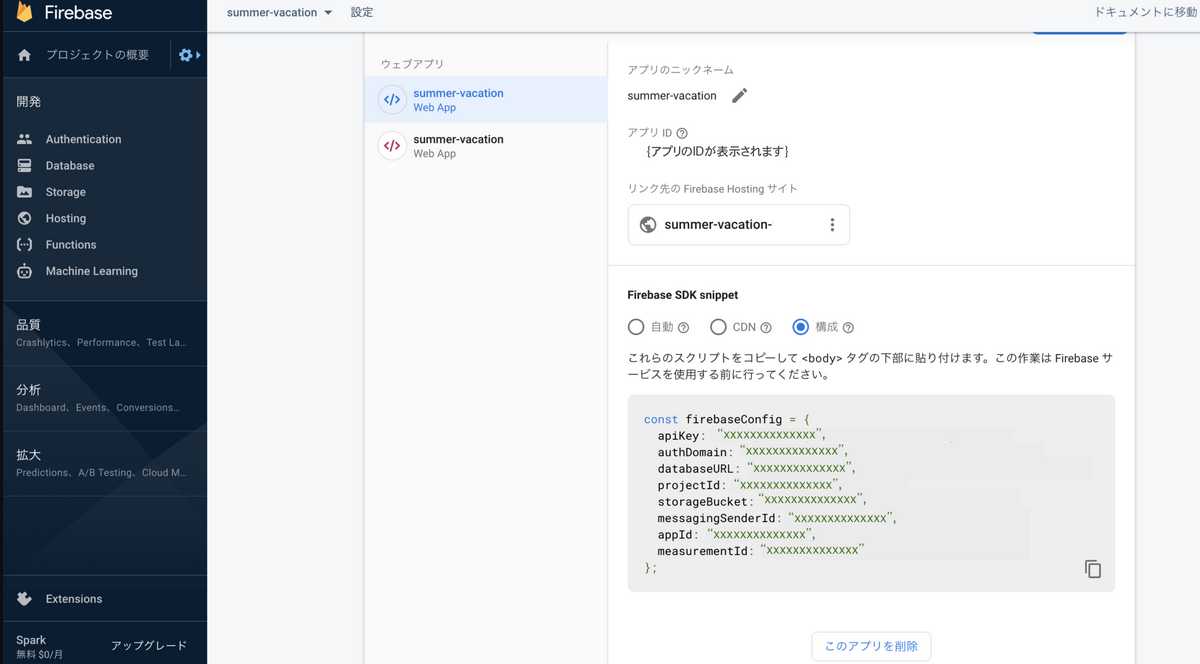Click help icon next to 構成 option
The image size is (1200, 664).
coord(848,327)
